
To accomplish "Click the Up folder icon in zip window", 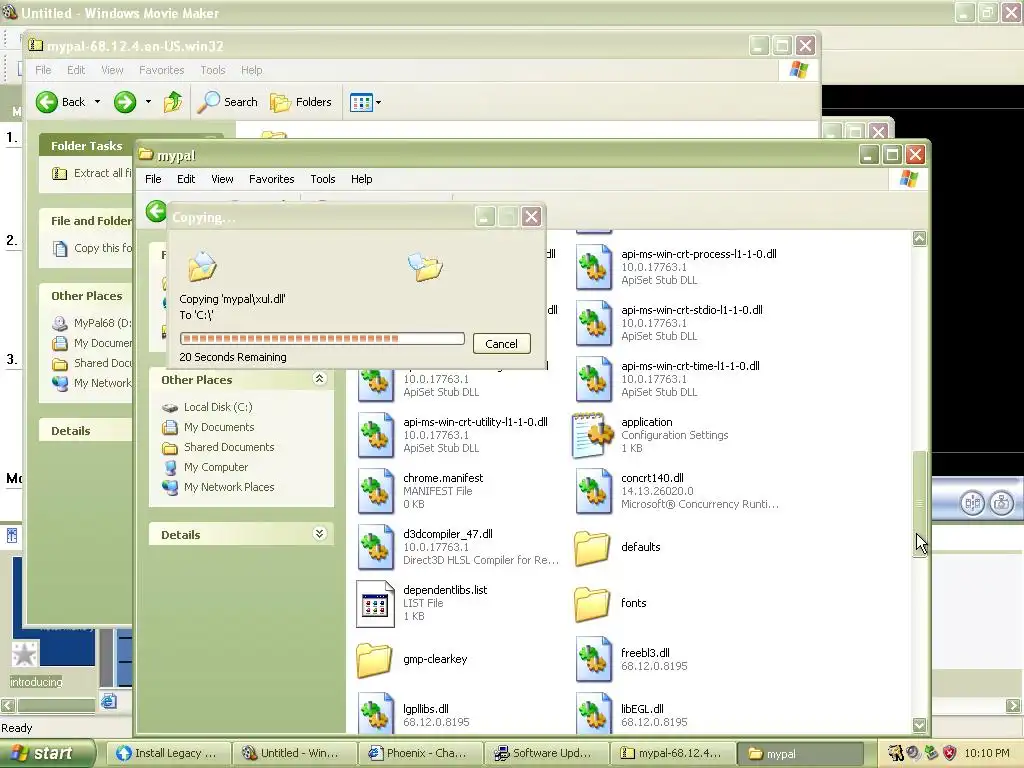I will 173,102.
